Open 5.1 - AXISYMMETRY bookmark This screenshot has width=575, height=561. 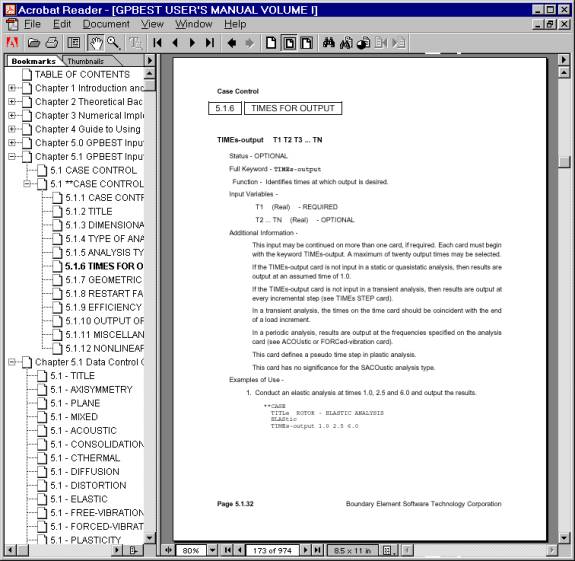(91, 389)
